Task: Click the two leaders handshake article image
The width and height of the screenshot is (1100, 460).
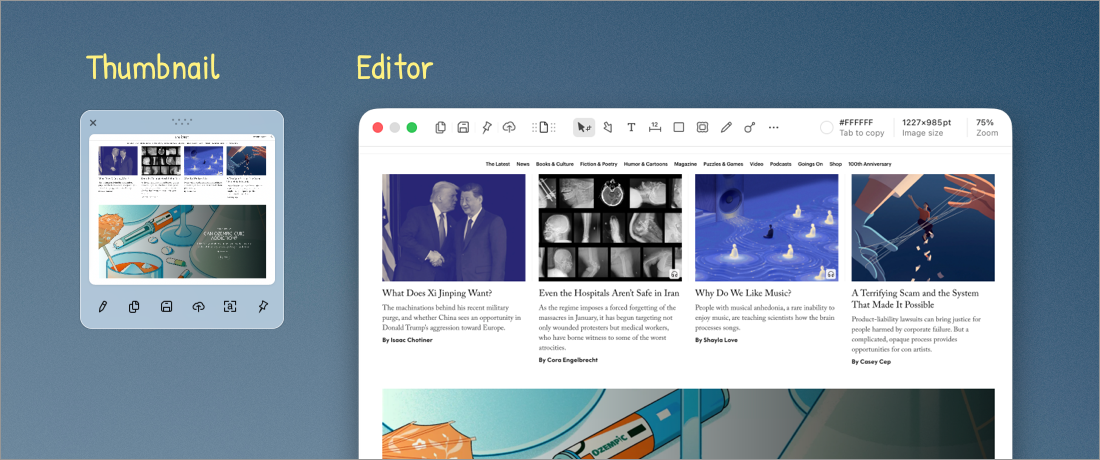Action: coord(454,228)
